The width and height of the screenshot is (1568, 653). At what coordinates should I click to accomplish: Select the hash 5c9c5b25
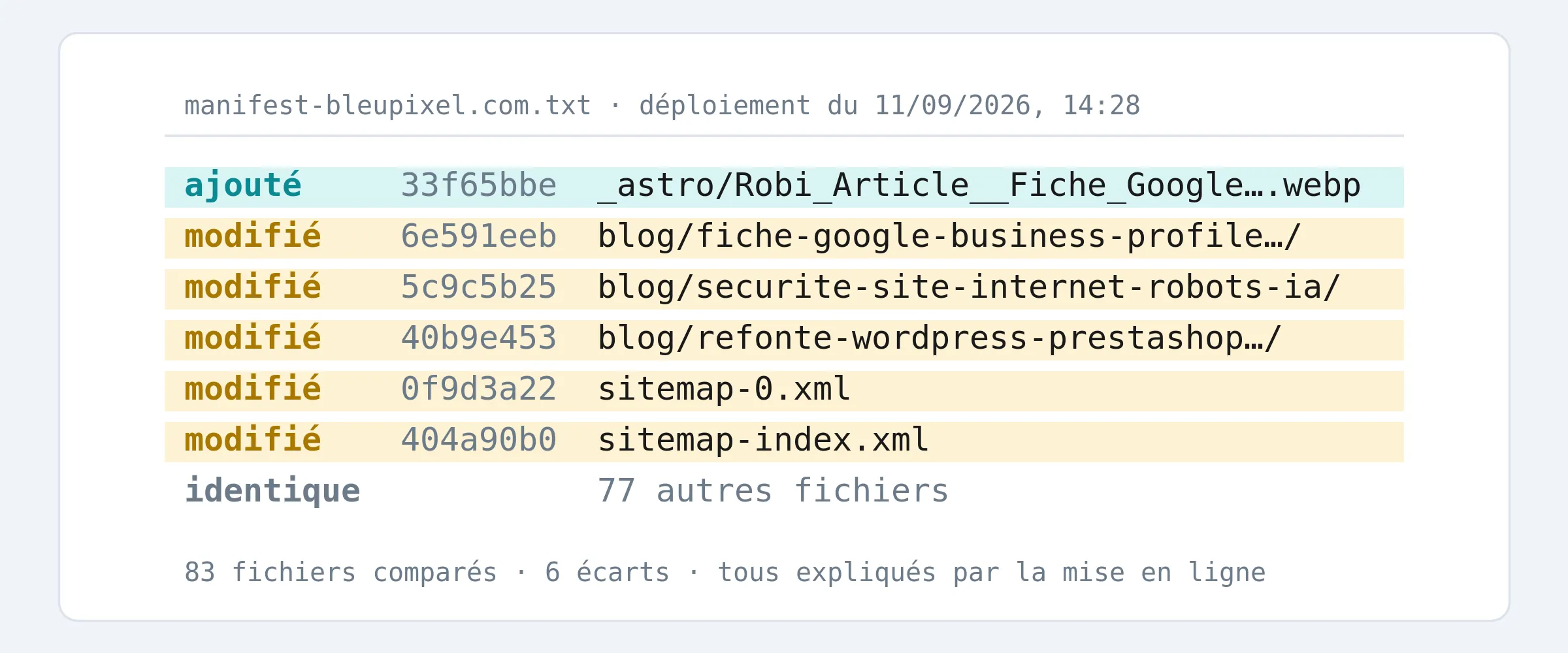[x=478, y=287]
